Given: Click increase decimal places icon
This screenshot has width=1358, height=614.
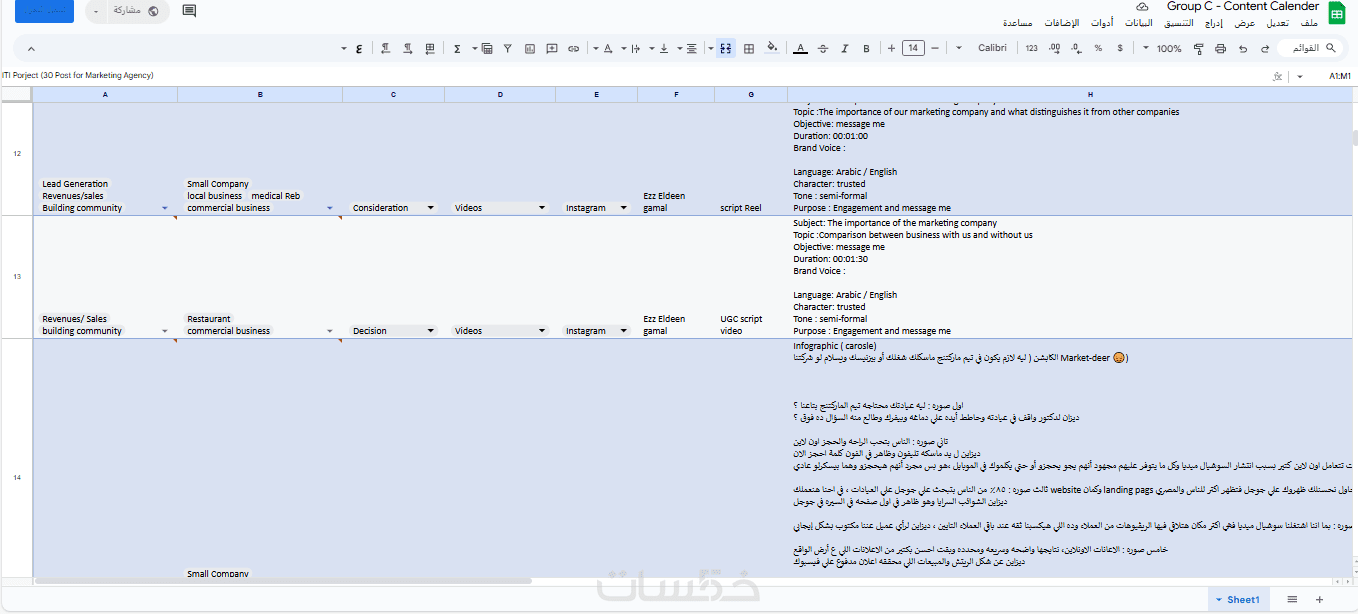Looking at the screenshot, I should 1054,48.
